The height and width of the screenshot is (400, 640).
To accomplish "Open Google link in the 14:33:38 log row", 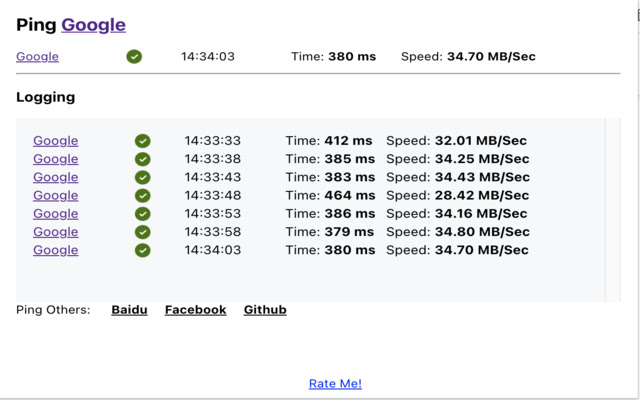I will pyautogui.click(x=55, y=159).
